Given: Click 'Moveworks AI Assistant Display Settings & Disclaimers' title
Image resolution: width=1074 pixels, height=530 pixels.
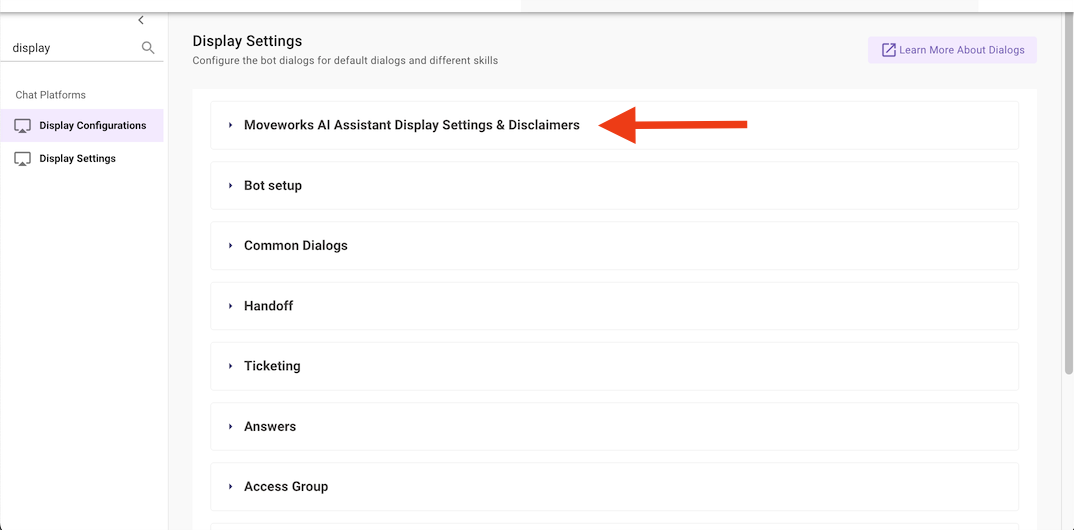Looking at the screenshot, I should click(412, 125).
